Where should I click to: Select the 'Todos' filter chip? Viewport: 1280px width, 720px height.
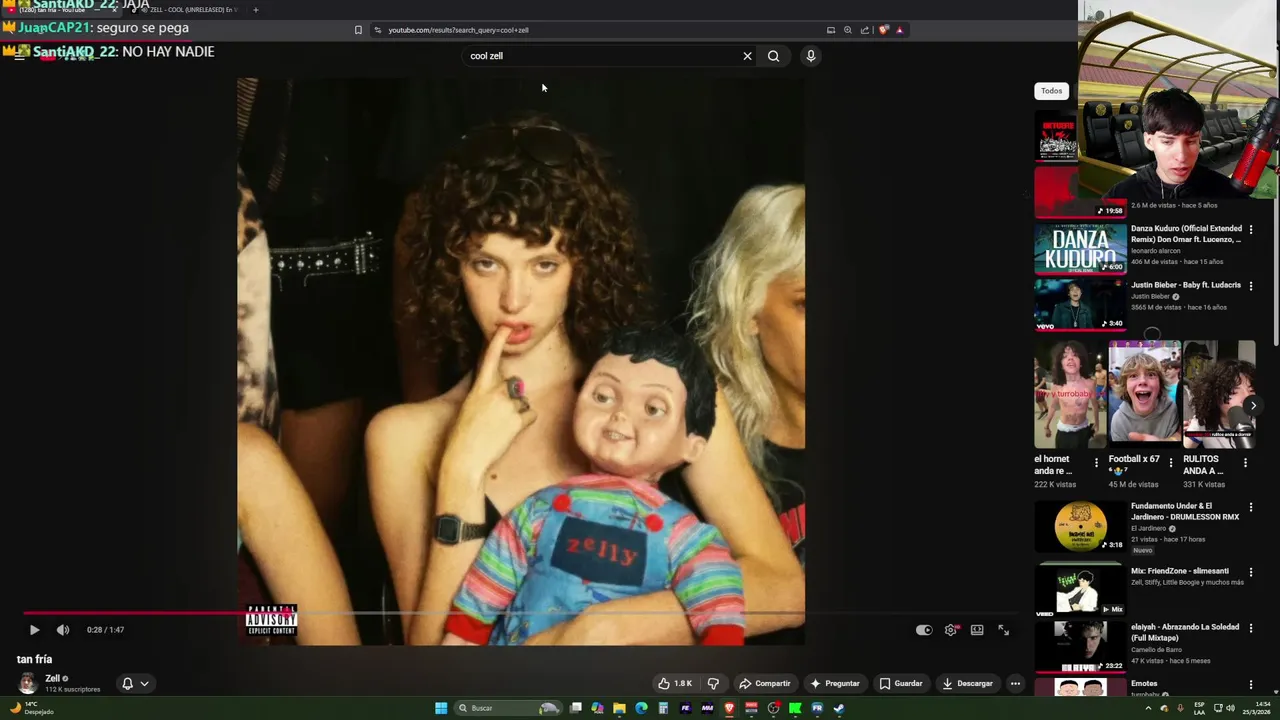[1051, 91]
